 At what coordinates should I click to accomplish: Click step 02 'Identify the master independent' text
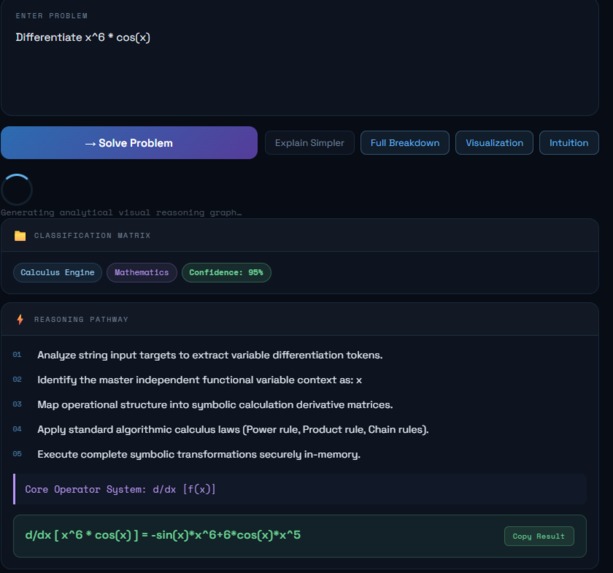point(199,380)
